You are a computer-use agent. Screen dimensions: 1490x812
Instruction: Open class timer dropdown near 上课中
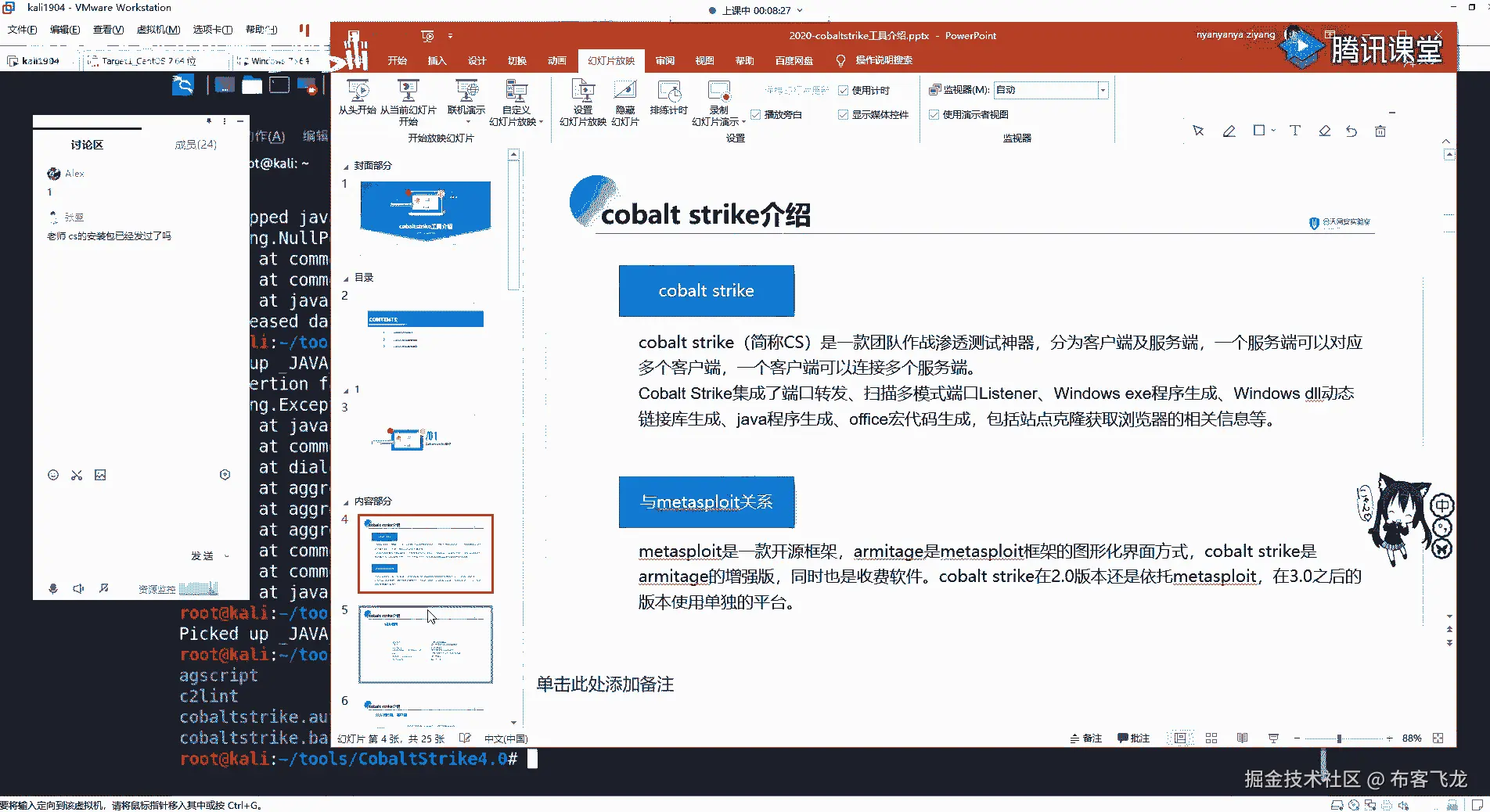(799, 11)
